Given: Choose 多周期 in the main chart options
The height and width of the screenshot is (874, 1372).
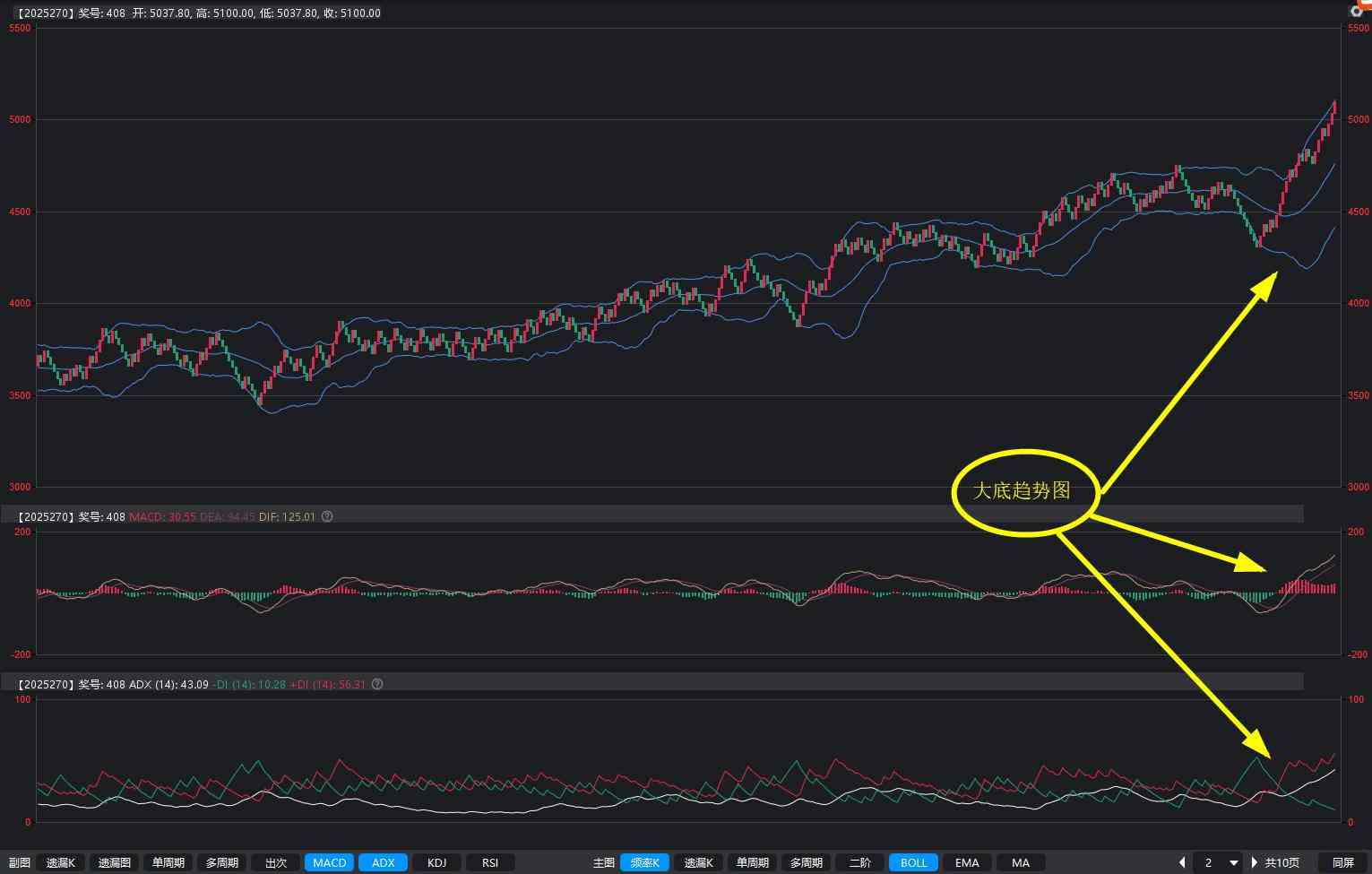Looking at the screenshot, I should point(806,862).
